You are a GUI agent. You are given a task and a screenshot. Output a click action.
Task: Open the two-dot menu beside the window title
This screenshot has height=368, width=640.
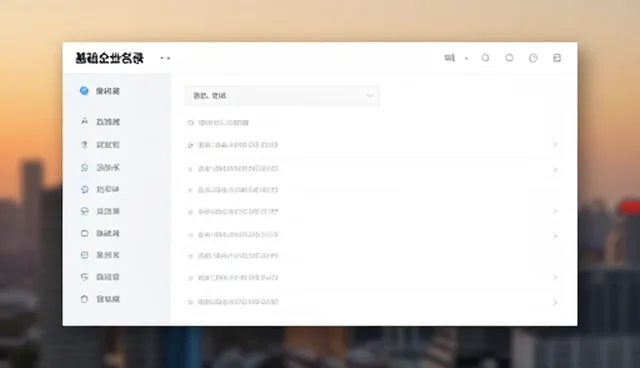coord(165,58)
